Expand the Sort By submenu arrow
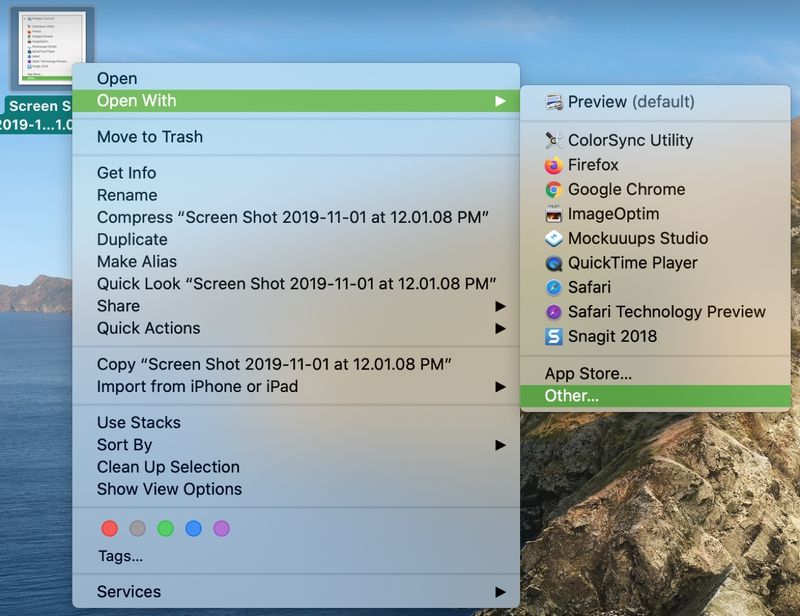The width and height of the screenshot is (800, 616). click(501, 445)
